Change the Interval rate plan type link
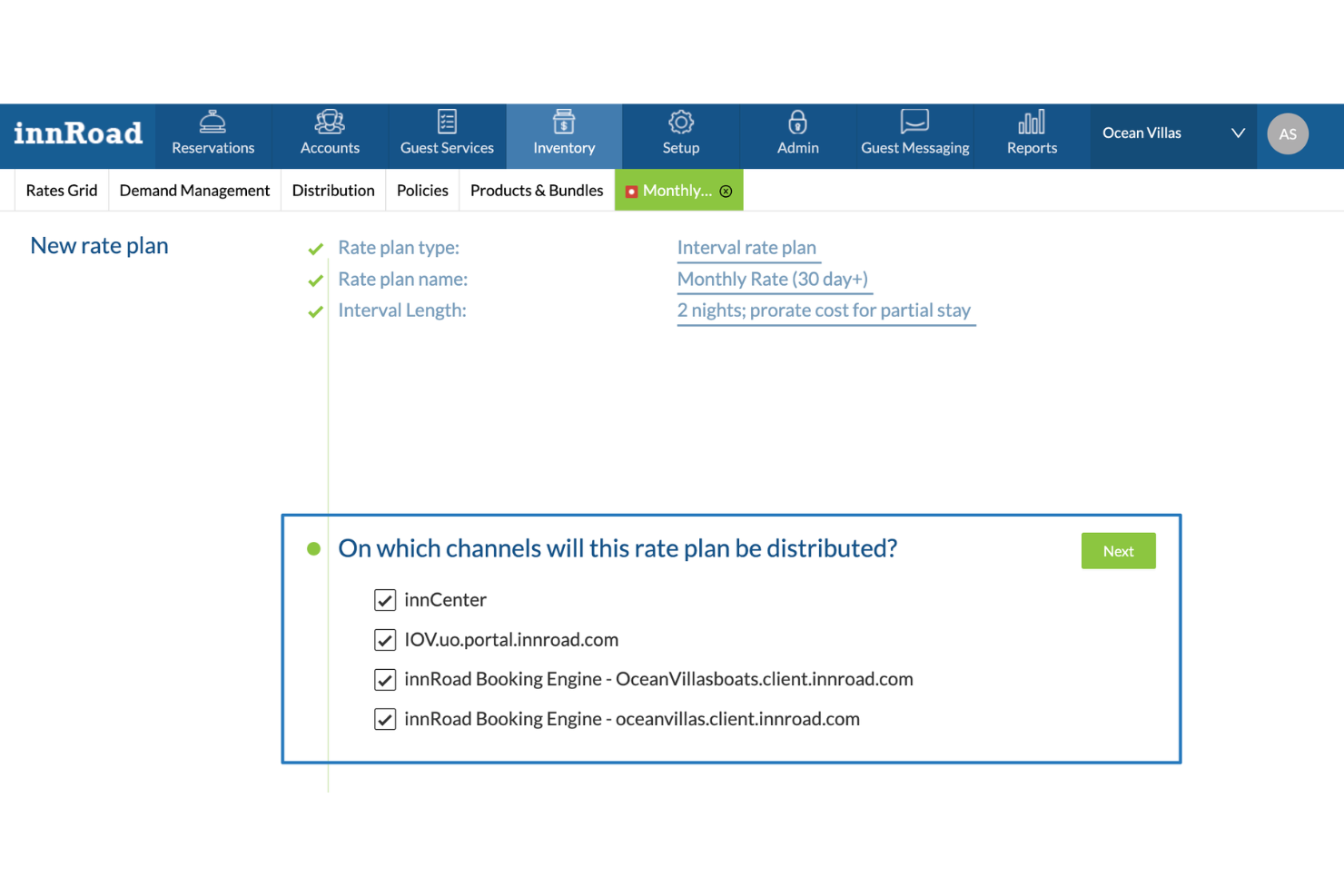 point(747,247)
